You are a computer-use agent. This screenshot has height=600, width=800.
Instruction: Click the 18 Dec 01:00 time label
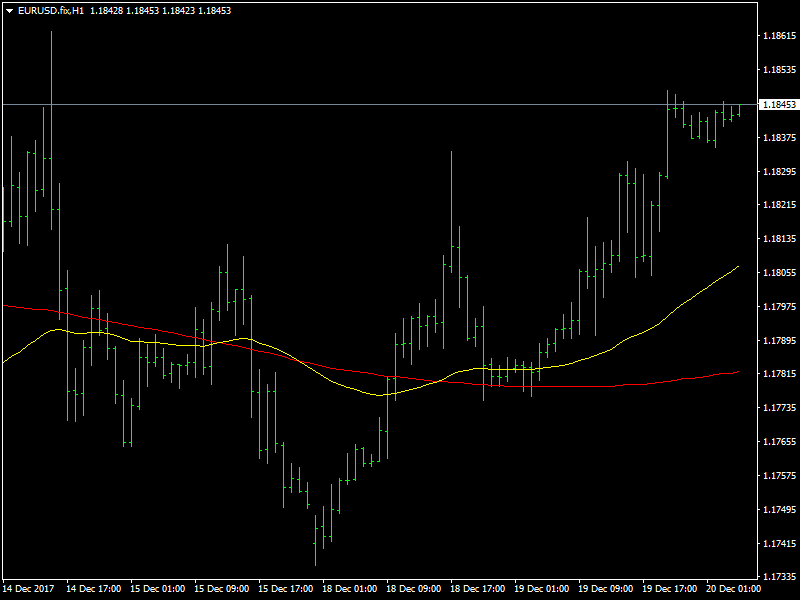coord(350,589)
